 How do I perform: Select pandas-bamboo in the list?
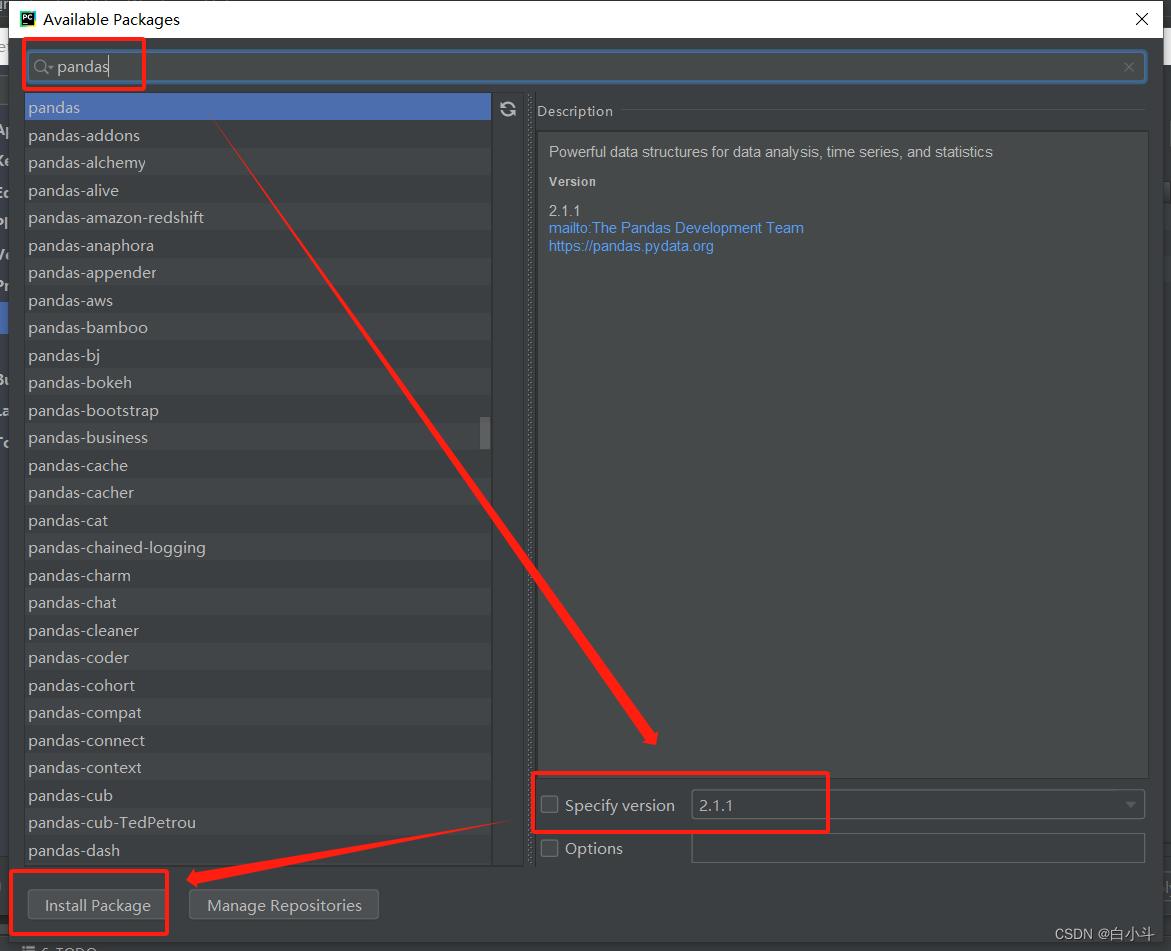click(258, 327)
